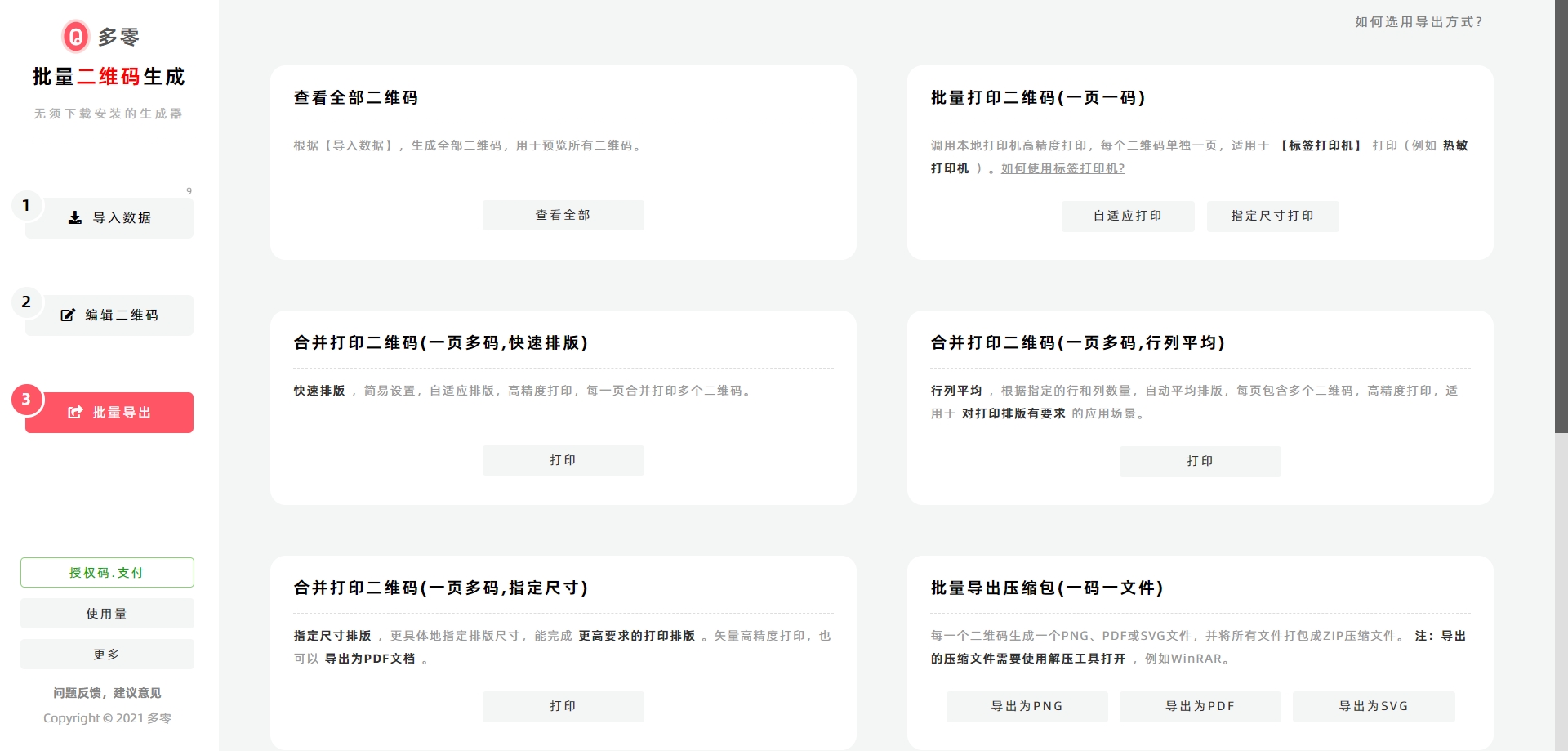
Task: Click the 导出为PDF button
Action: (x=1200, y=706)
